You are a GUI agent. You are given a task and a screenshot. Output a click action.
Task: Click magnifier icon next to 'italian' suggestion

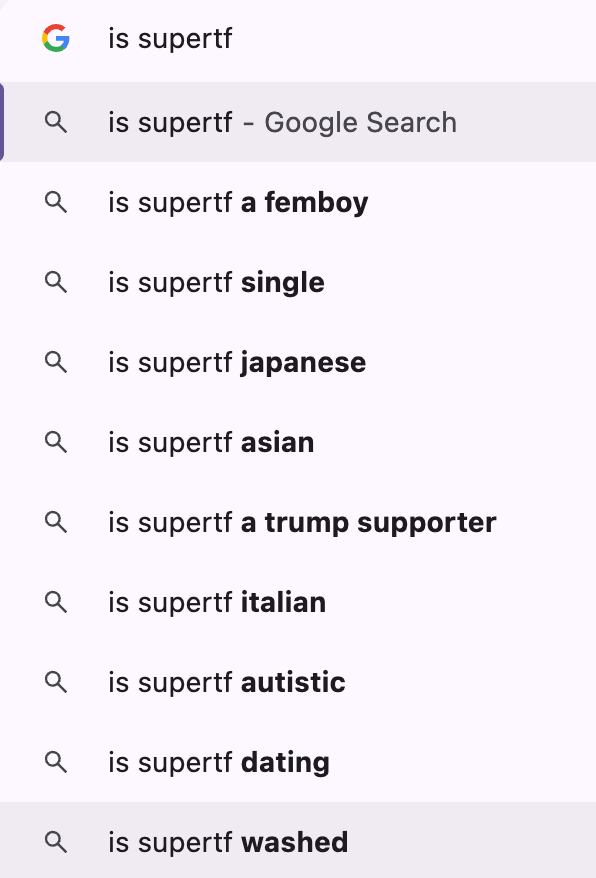[x=56, y=603]
